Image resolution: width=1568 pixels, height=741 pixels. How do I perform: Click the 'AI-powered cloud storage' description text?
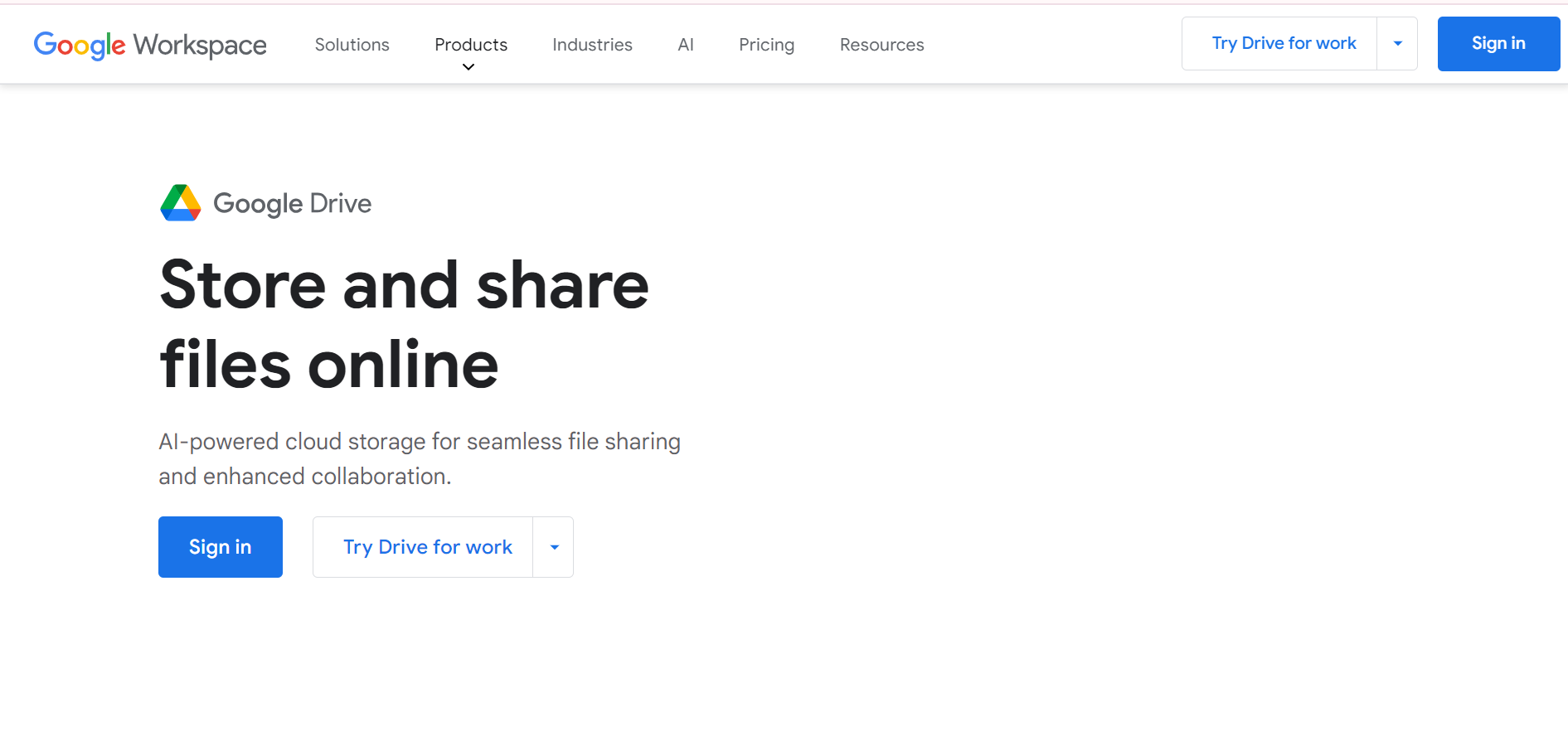pyautogui.click(x=420, y=458)
